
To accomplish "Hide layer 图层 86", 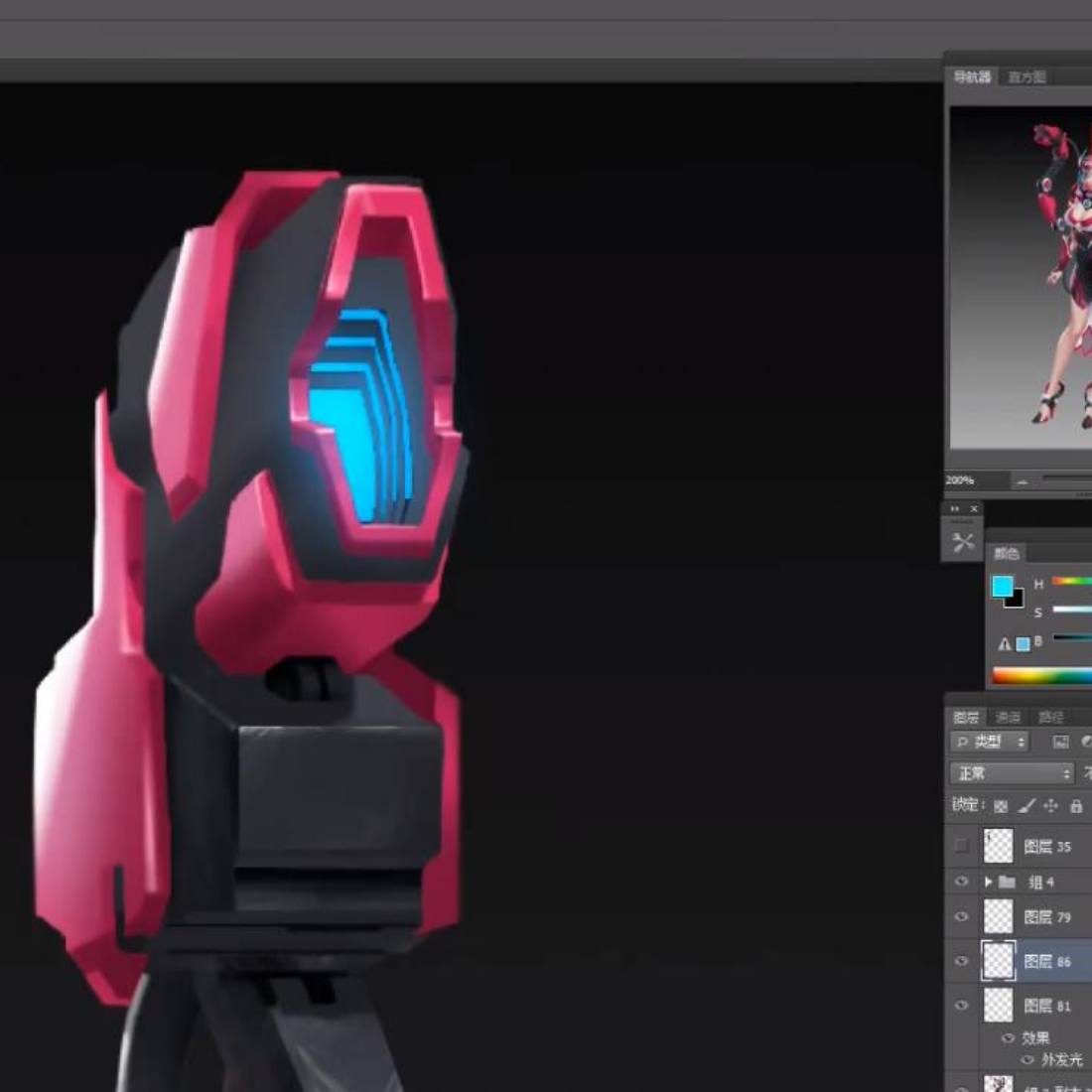I will (x=962, y=961).
